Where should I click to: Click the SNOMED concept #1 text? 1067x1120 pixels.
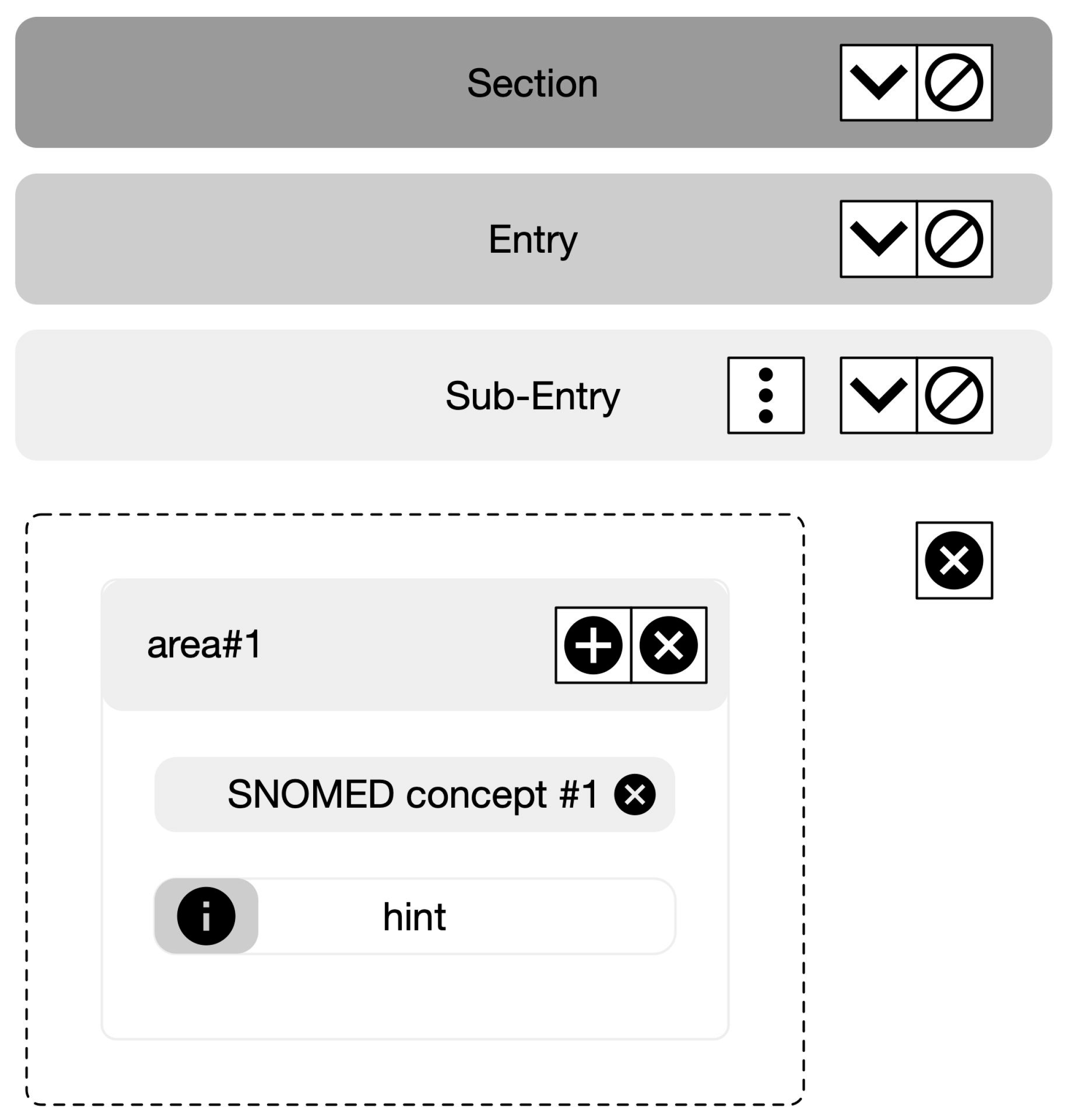pyautogui.click(x=412, y=795)
